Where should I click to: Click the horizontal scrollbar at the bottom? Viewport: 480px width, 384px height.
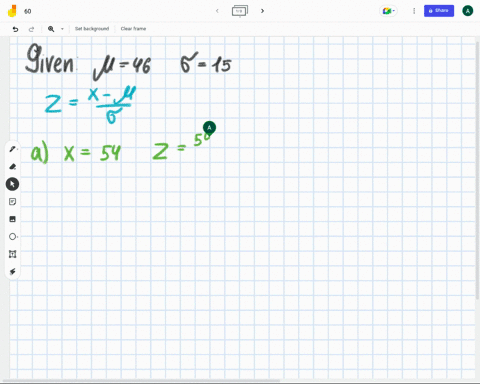coord(142,381)
